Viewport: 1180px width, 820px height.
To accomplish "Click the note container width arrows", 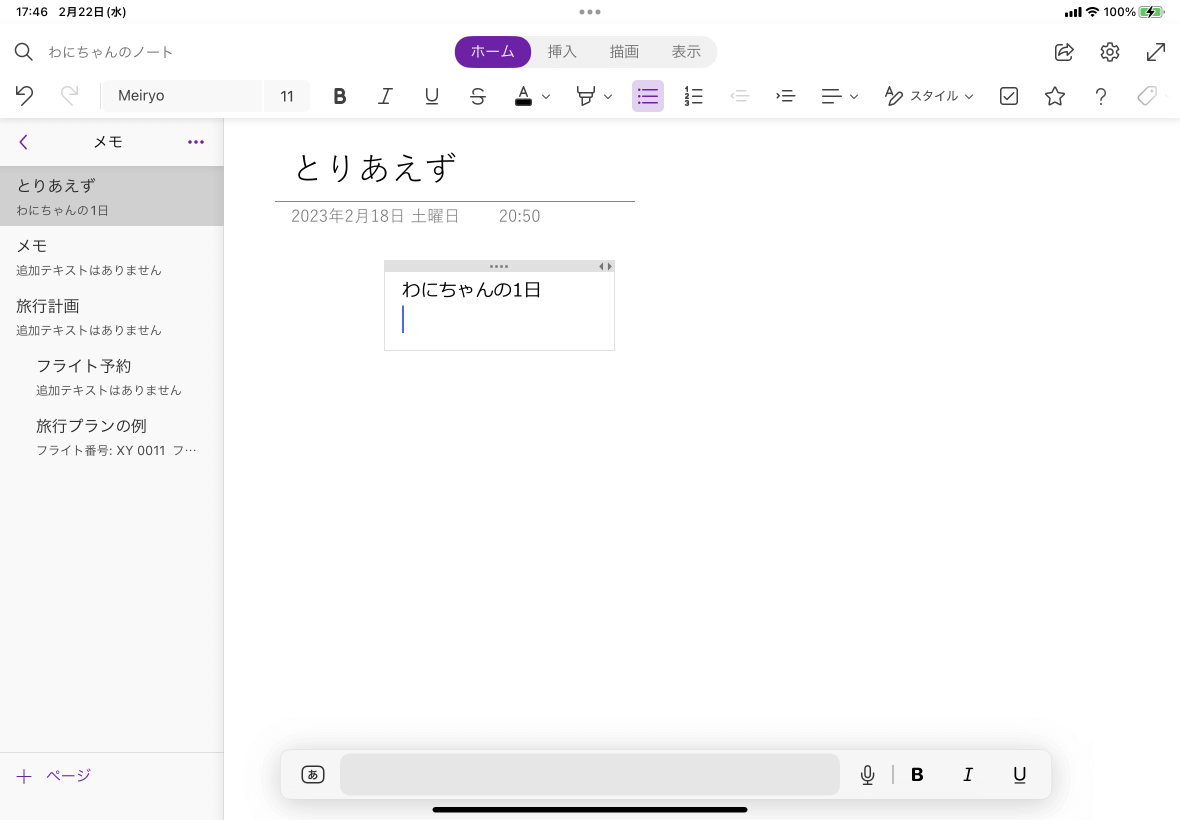I will tap(605, 266).
